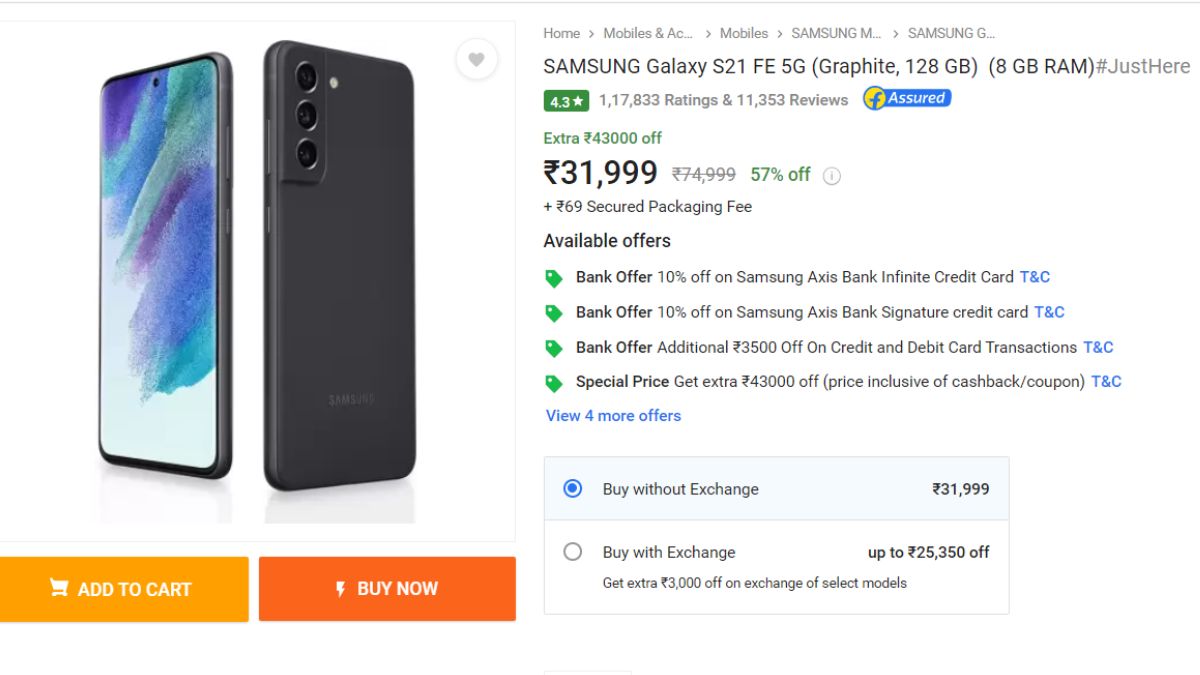Open T&C link for Special Price offer
The width and height of the screenshot is (1200, 675).
(1106, 381)
